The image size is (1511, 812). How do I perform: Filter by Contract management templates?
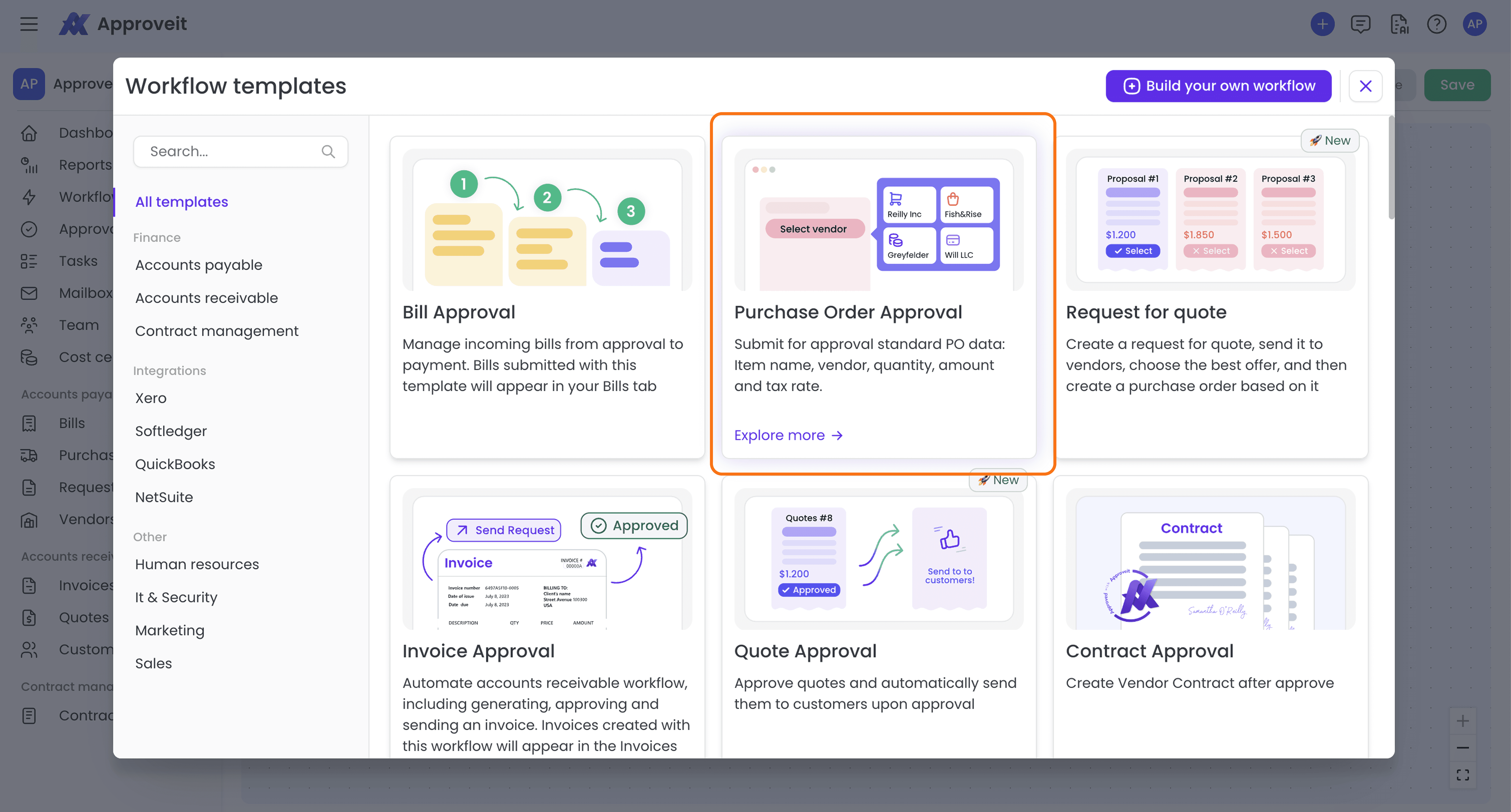tap(217, 331)
